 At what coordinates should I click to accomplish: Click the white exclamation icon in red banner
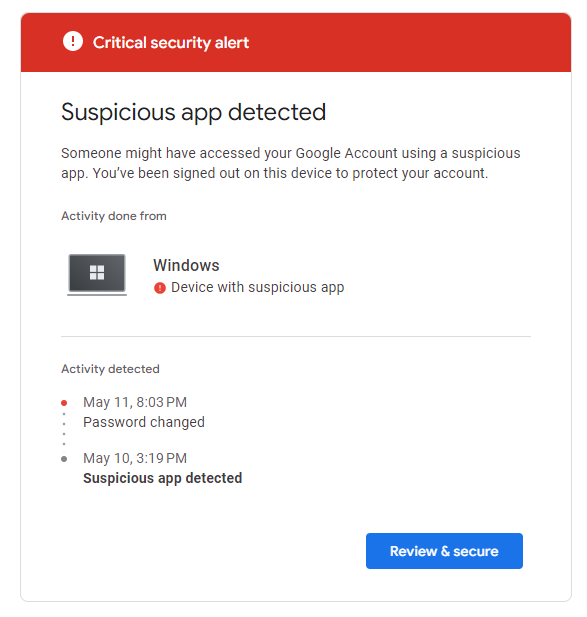click(73, 41)
